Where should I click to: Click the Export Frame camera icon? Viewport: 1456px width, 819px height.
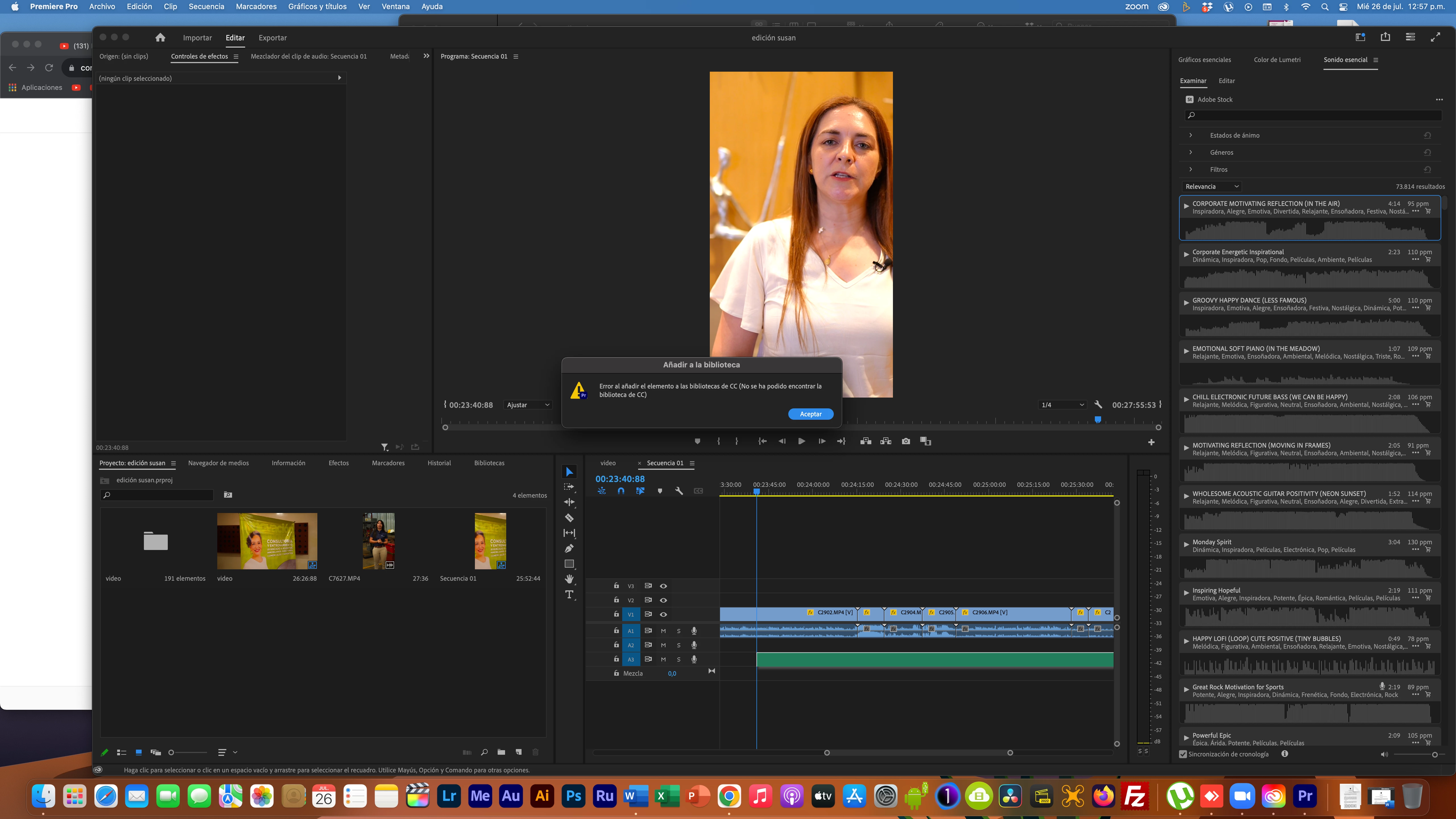(906, 441)
